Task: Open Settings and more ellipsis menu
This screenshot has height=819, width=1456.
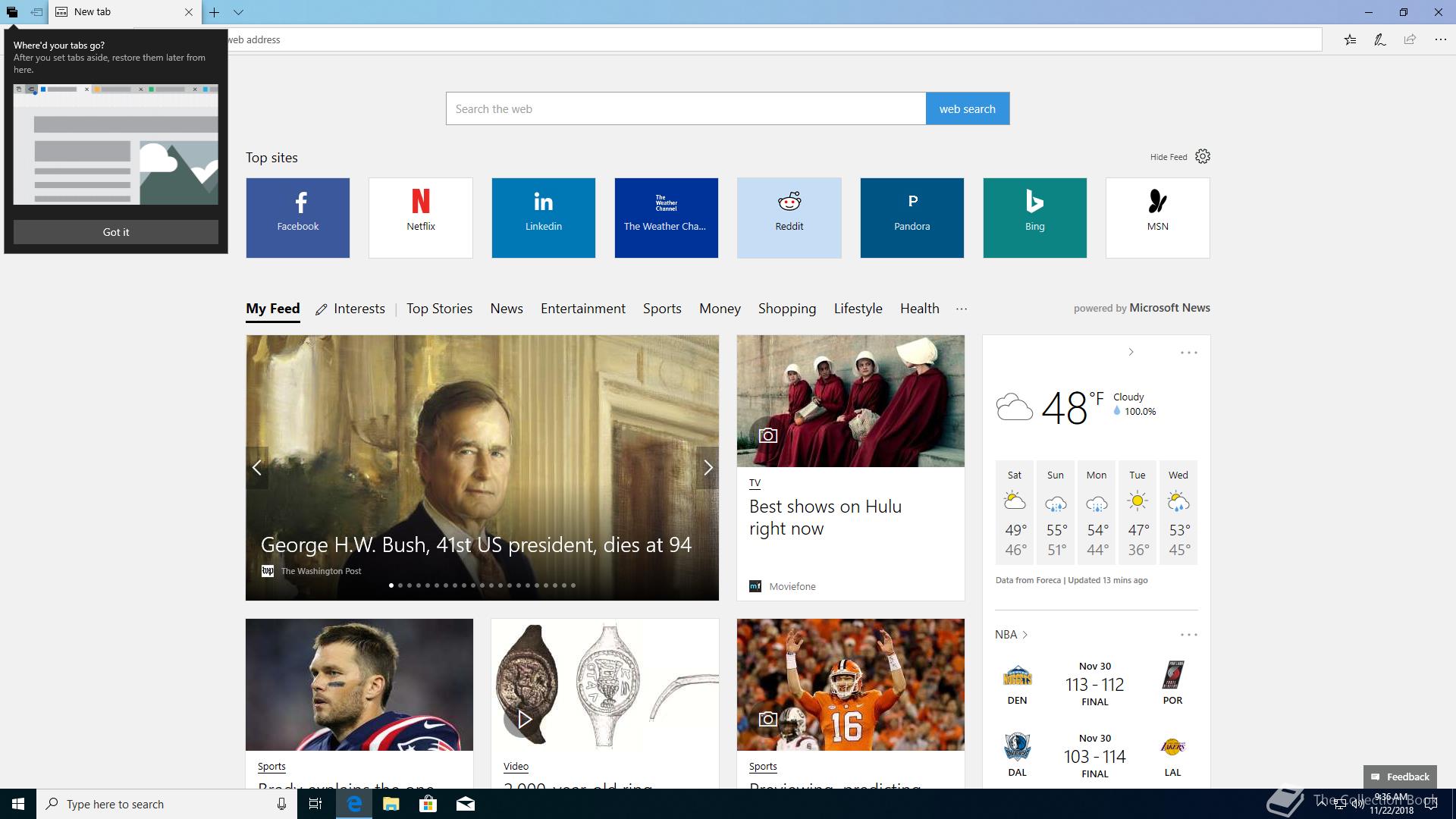Action: pyautogui.click(x=1440, y=39)
